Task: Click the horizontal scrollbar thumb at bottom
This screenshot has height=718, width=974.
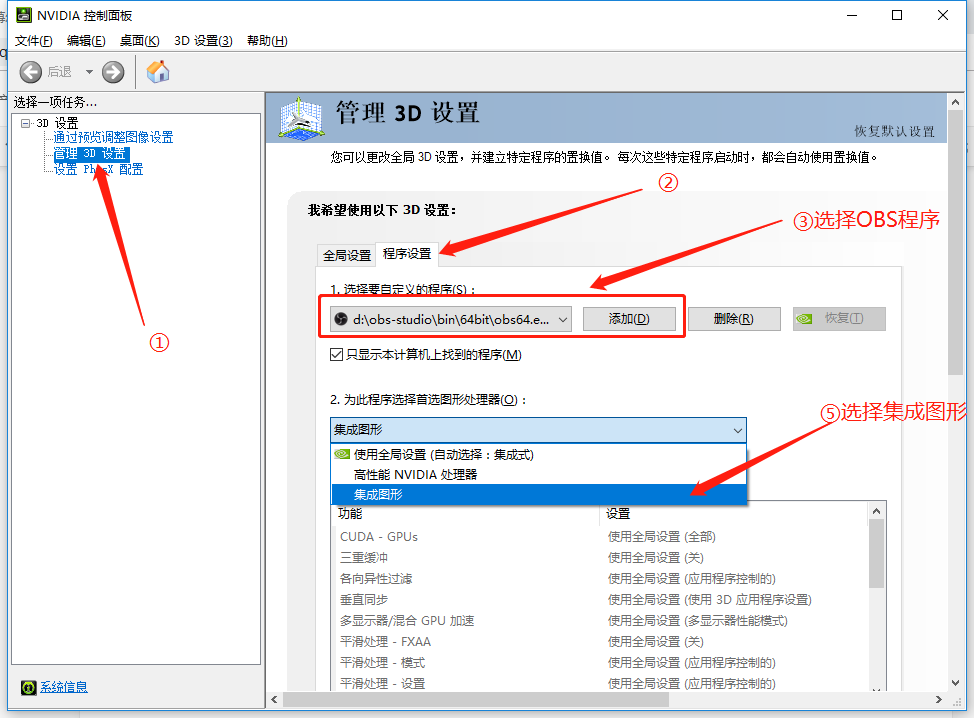Action: pos(476,700)
